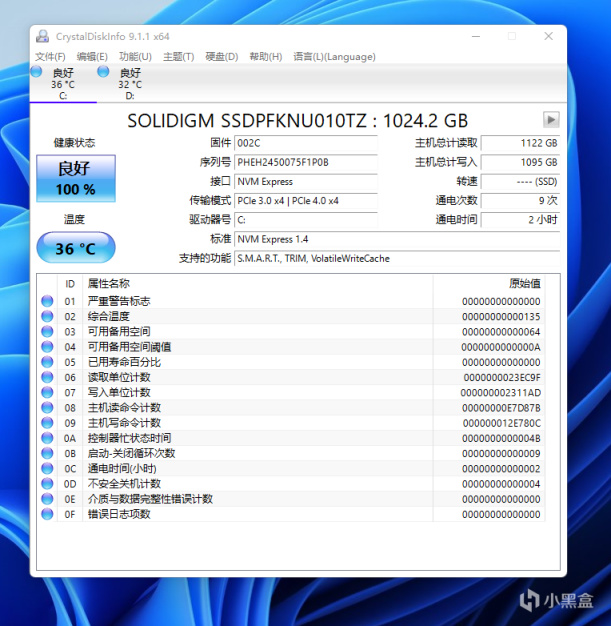The height and width of the screenshot is (626, 611).
Task: Click the status orb for attribute 07 写入单位计数
Action: (x=47, y=392)
